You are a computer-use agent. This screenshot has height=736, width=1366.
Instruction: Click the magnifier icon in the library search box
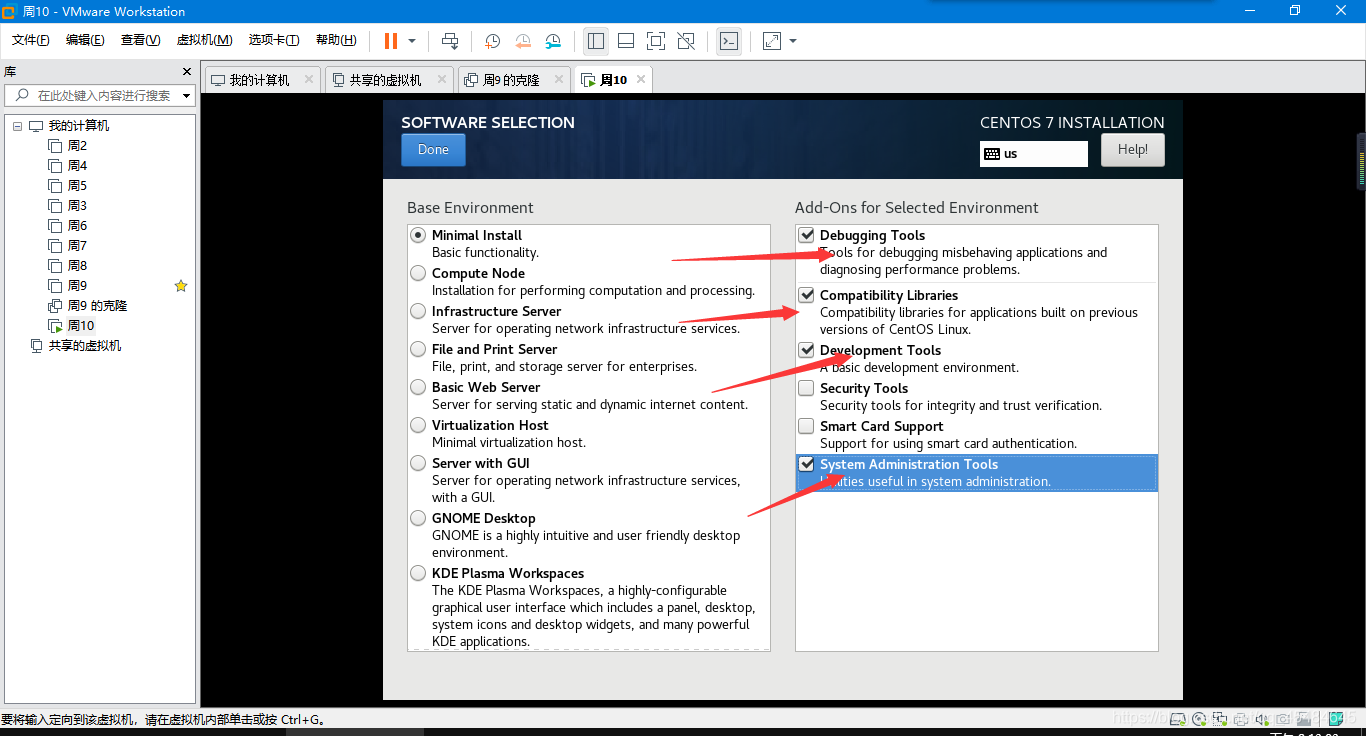click(20, 95)
